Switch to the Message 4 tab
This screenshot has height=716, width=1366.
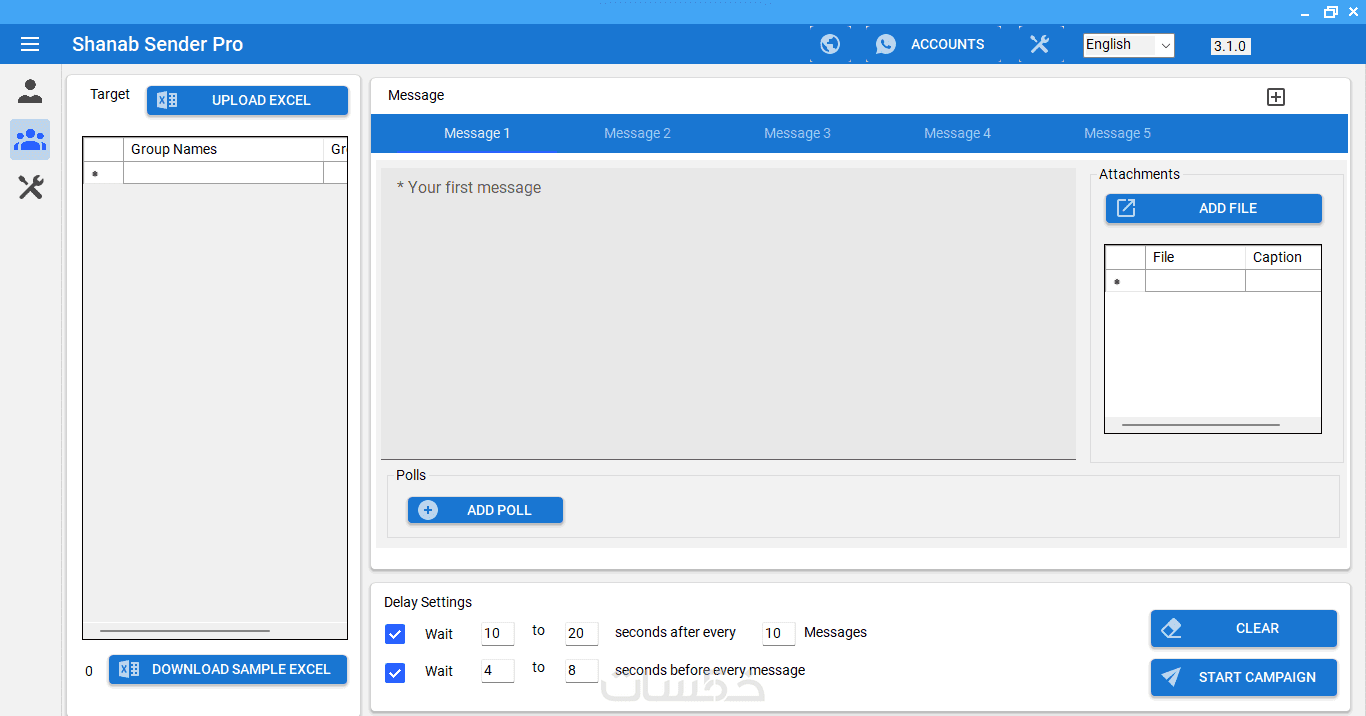point(957,133)
